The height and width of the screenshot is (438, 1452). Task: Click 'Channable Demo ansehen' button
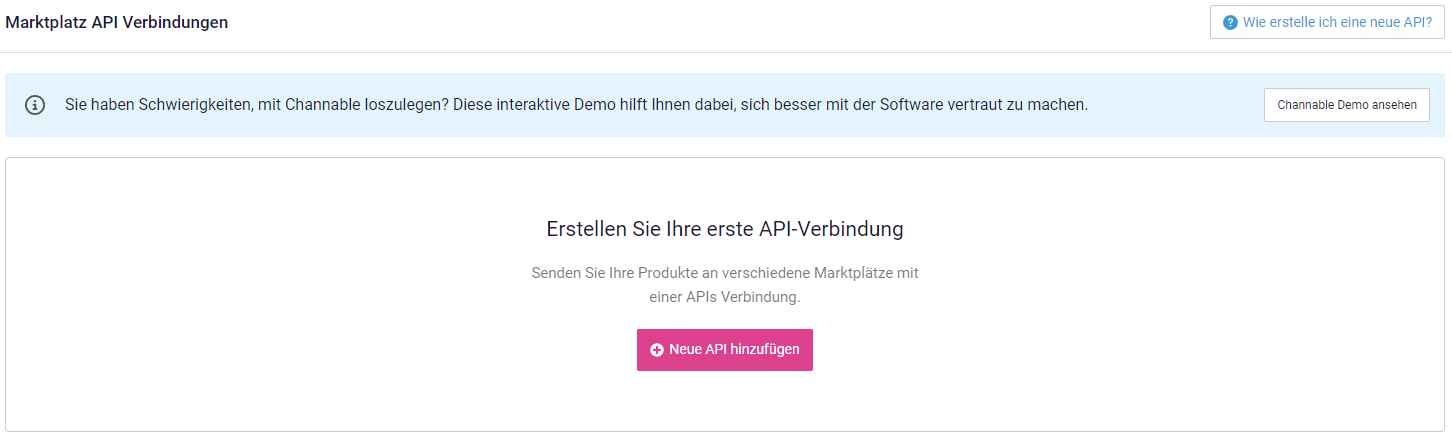[x=1347, y=105]
